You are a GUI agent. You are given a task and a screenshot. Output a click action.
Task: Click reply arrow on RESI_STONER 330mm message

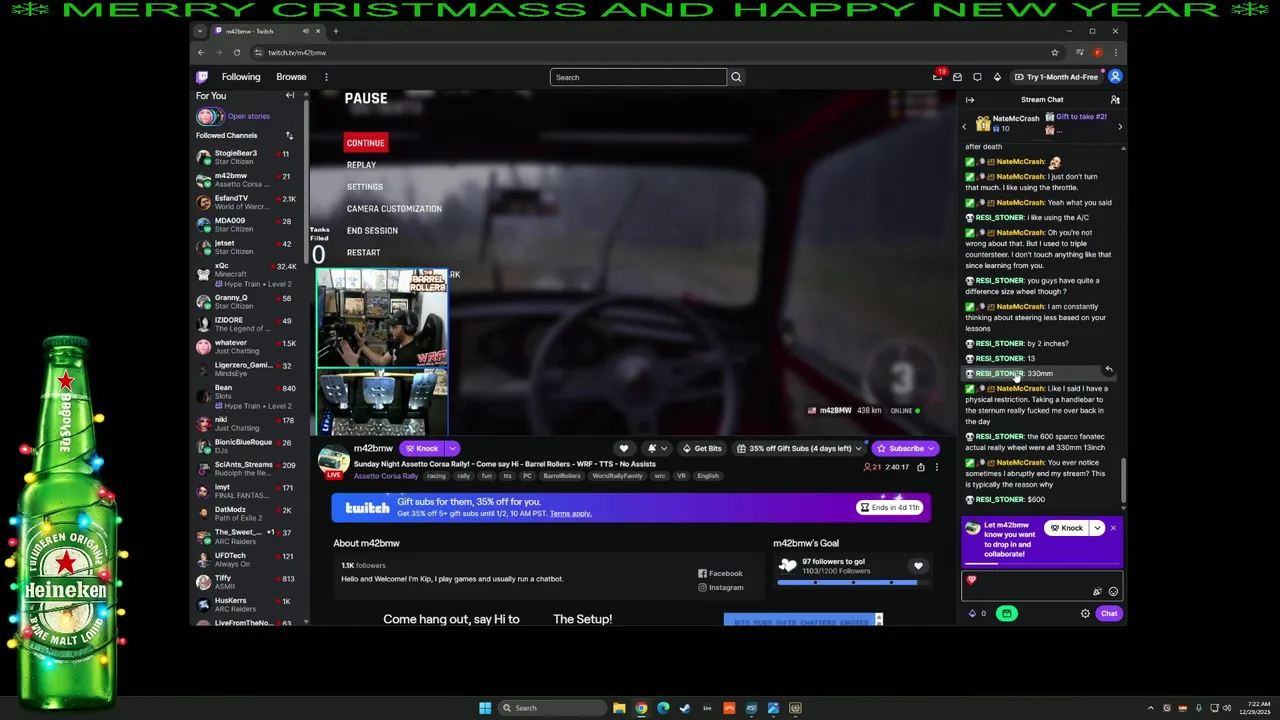coord(1108,369)
